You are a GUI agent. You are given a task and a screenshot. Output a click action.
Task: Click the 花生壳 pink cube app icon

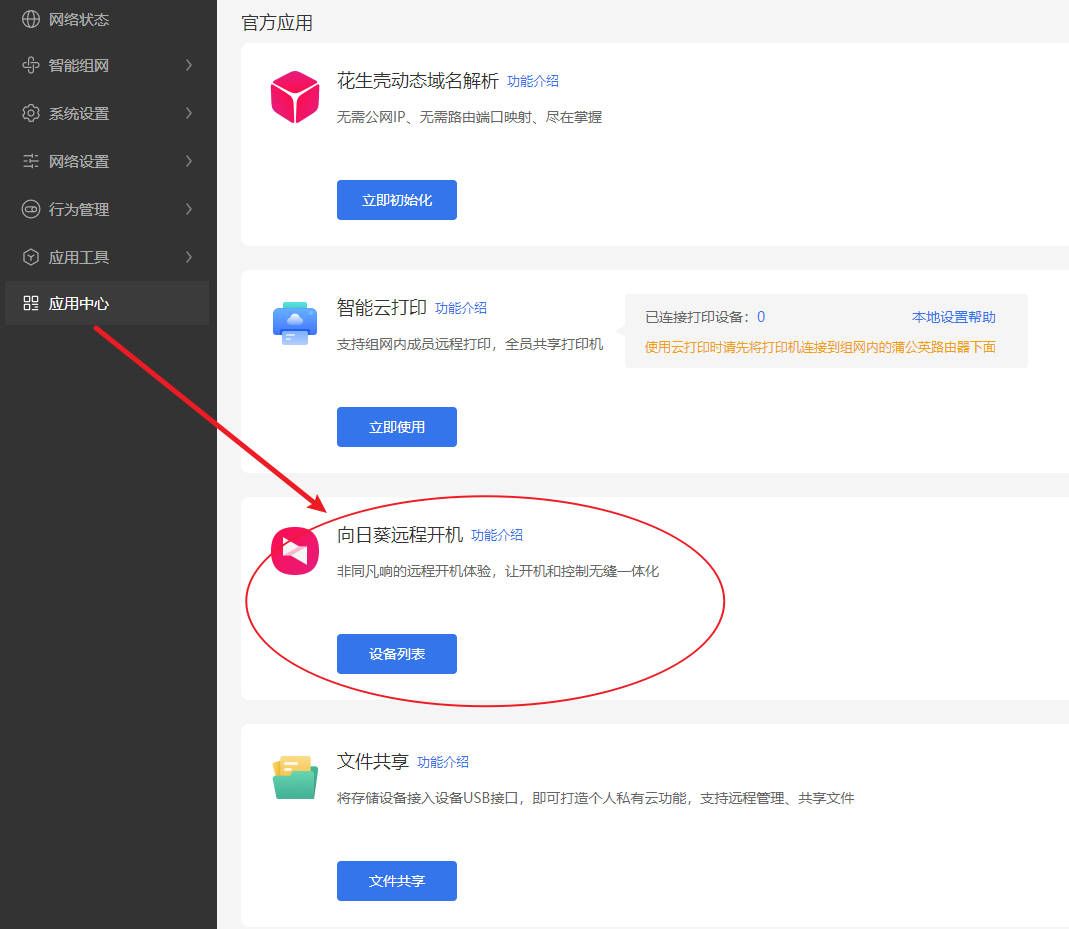(x=295, y=97)
